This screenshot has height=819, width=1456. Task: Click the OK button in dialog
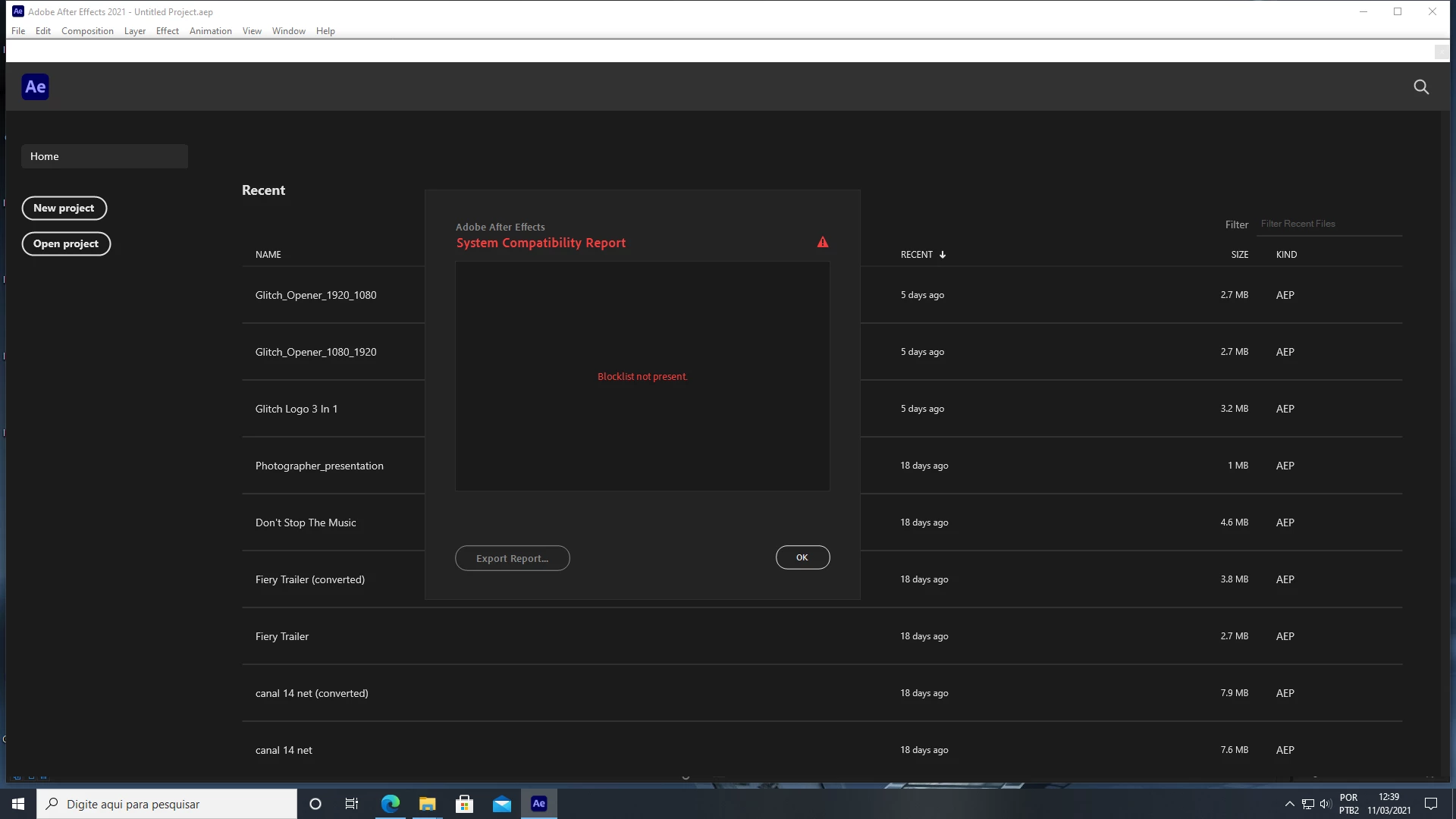(x=802, y=557)
